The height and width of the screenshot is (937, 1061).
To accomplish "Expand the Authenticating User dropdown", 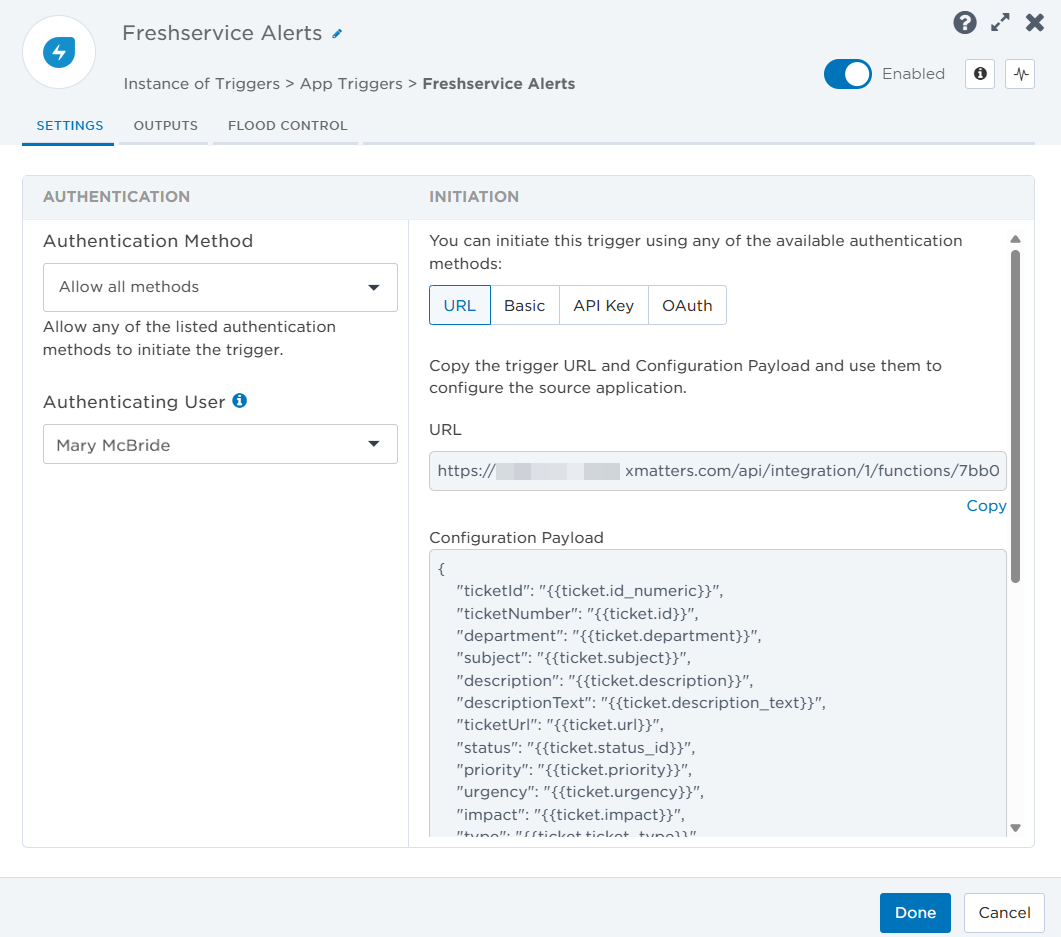I will (x=220, y=445).
